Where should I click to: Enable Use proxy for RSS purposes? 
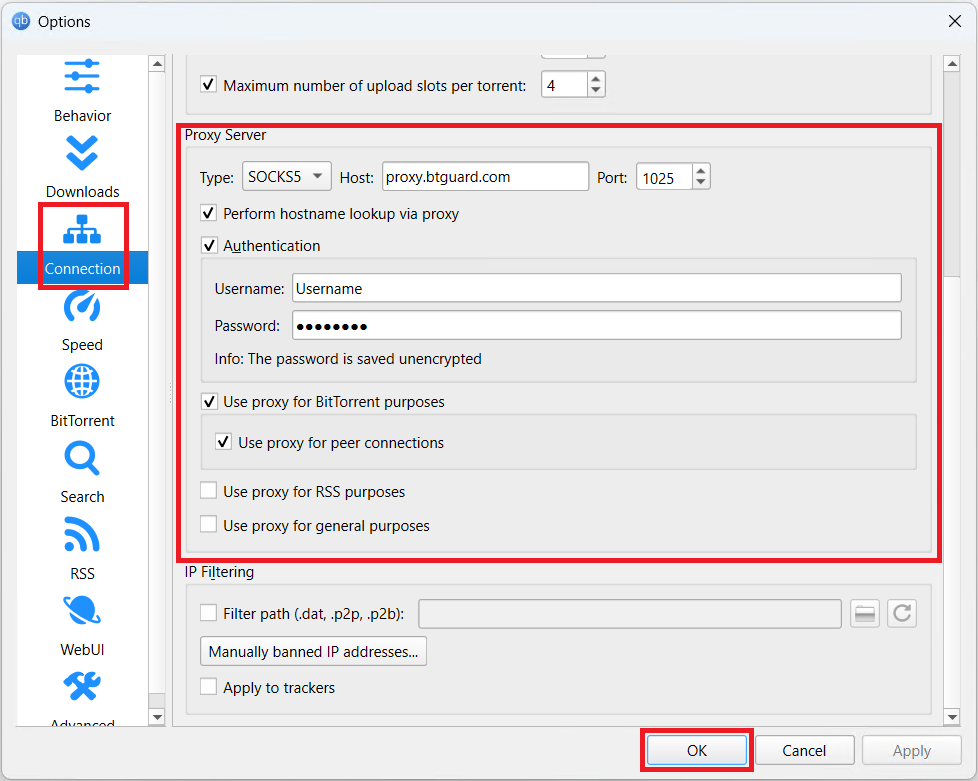(x=209, y=491)
